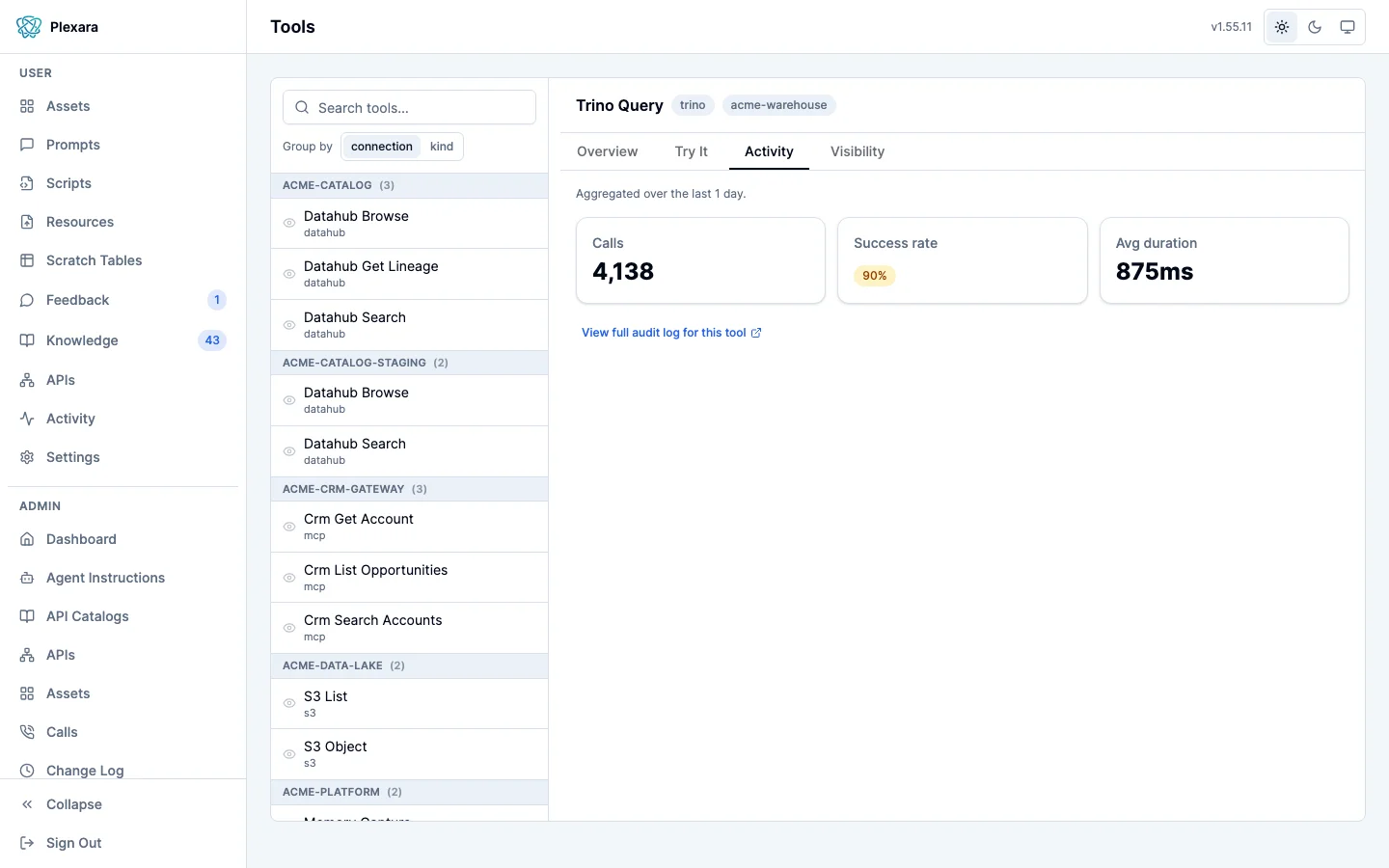Switch to the dark theme moon icon
Screen dimensions: 1389x868
(x=1315, y=27)
